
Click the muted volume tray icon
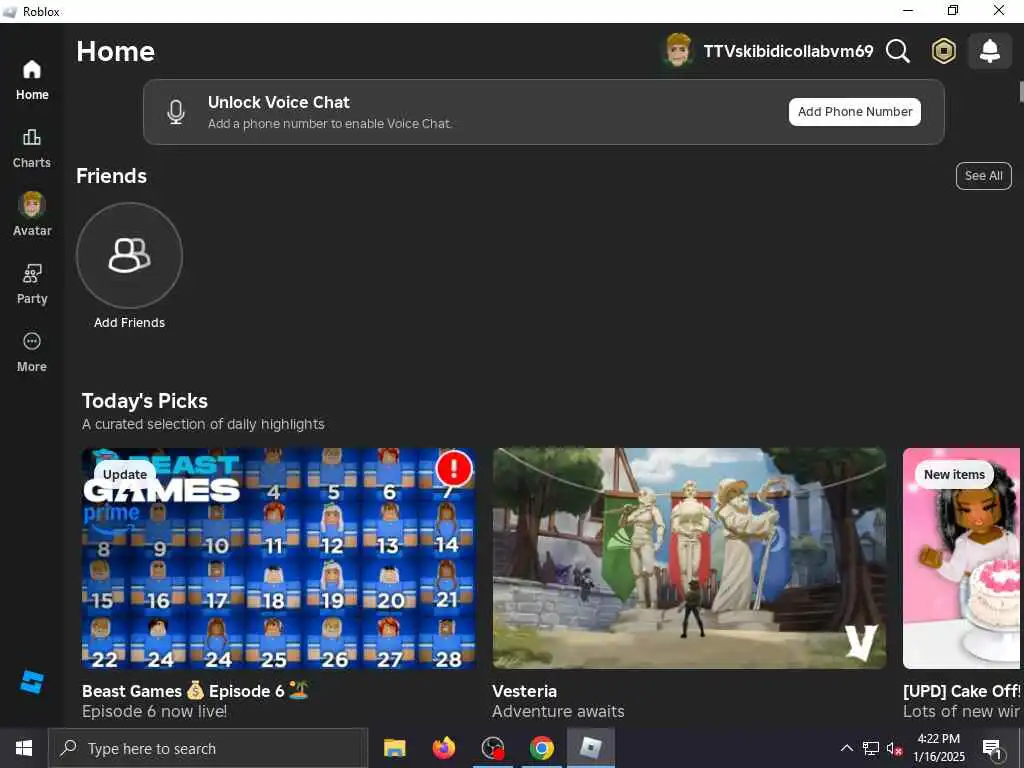[x=894, y=748]
